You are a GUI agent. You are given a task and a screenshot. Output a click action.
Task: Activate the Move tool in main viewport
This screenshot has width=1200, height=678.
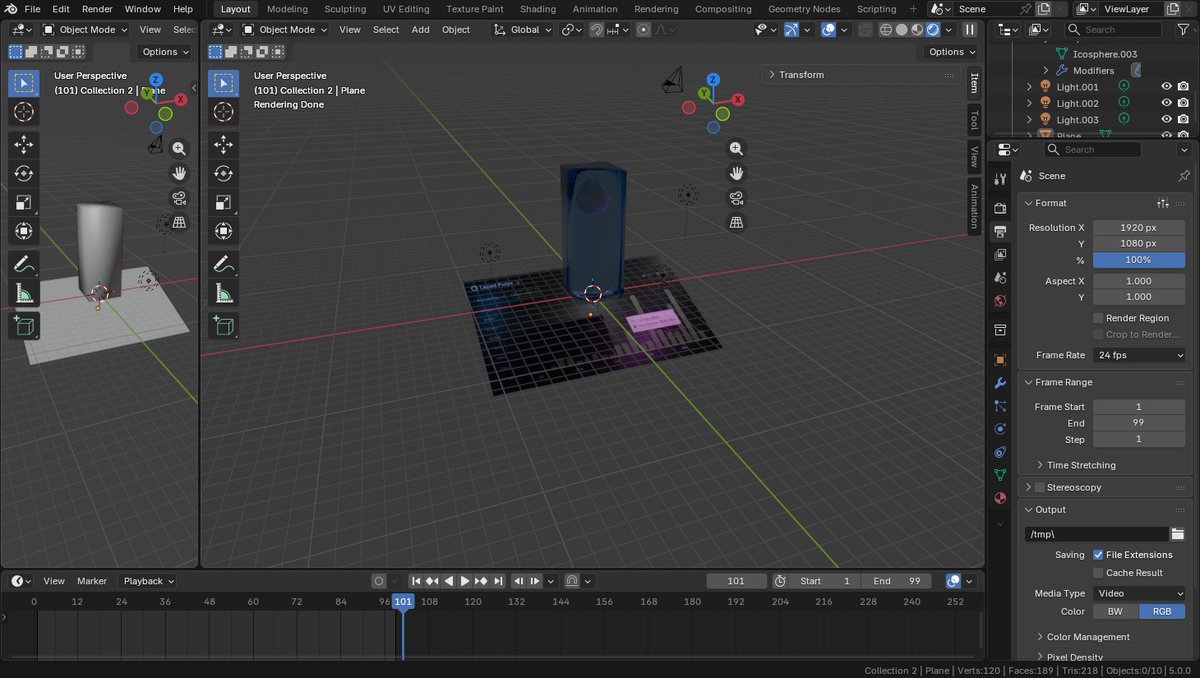pos(224,145)
